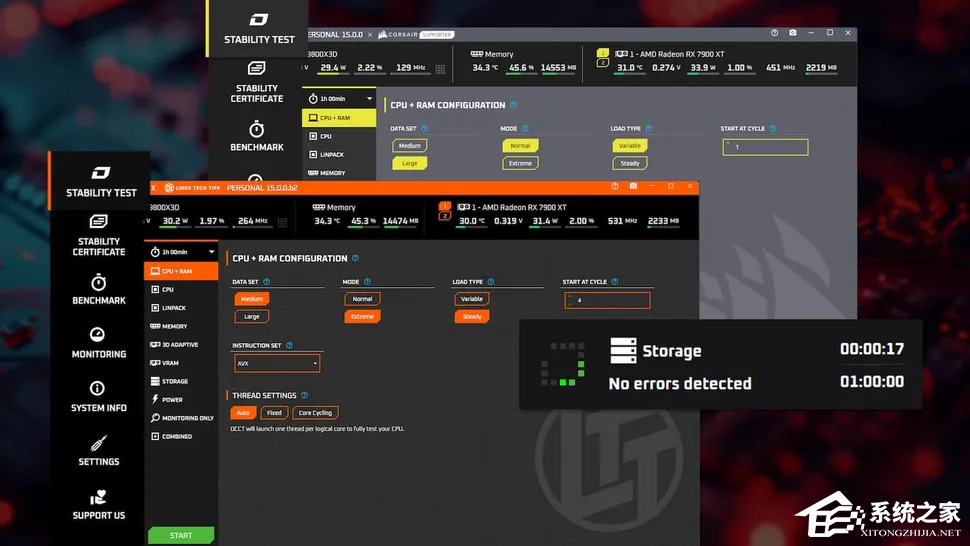Click help icon beside front window Mode
The width and height of the screenshot is (970, 546).
[x=367, y=282]
